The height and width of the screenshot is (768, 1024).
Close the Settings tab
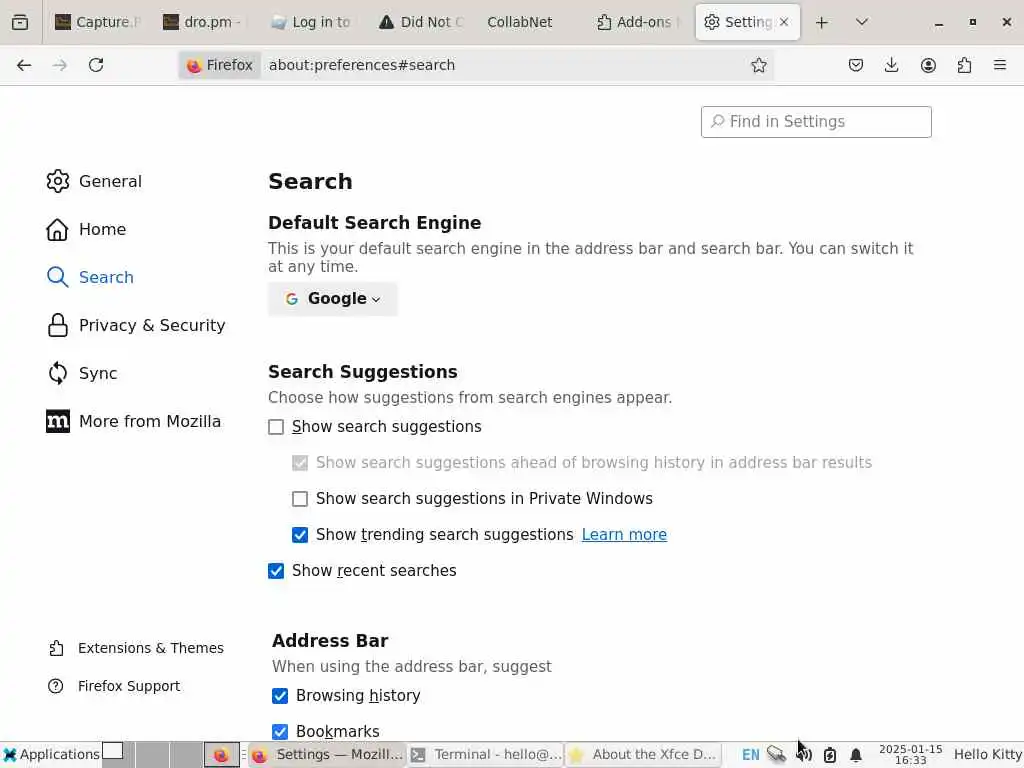pyautogui.click(x=784, y=22)
